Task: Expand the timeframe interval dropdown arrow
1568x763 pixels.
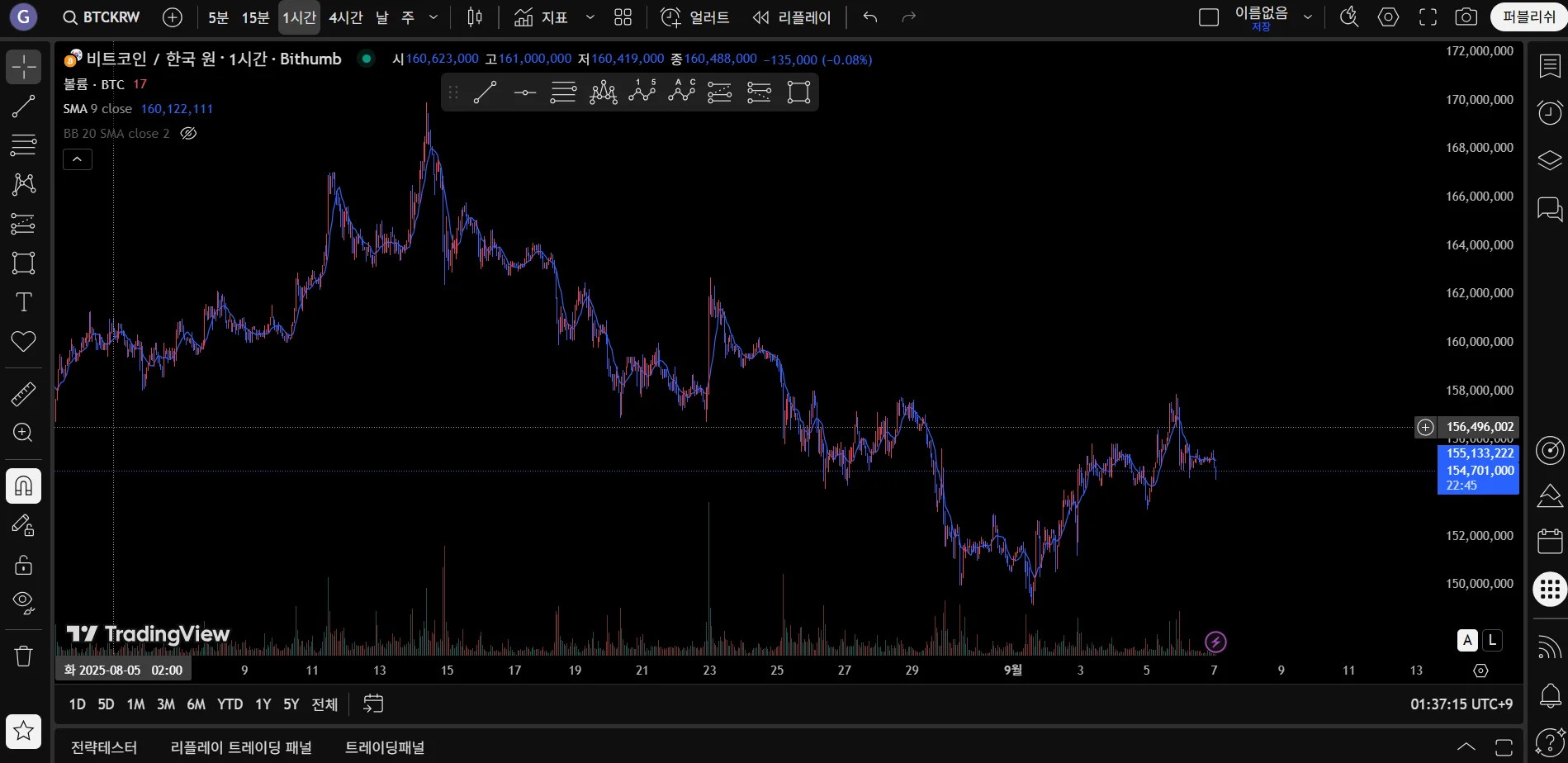Action: [433, 17]
